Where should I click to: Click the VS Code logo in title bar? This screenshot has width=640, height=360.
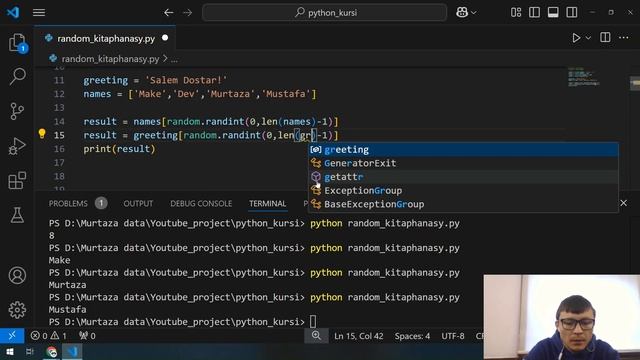click(13, 12)
